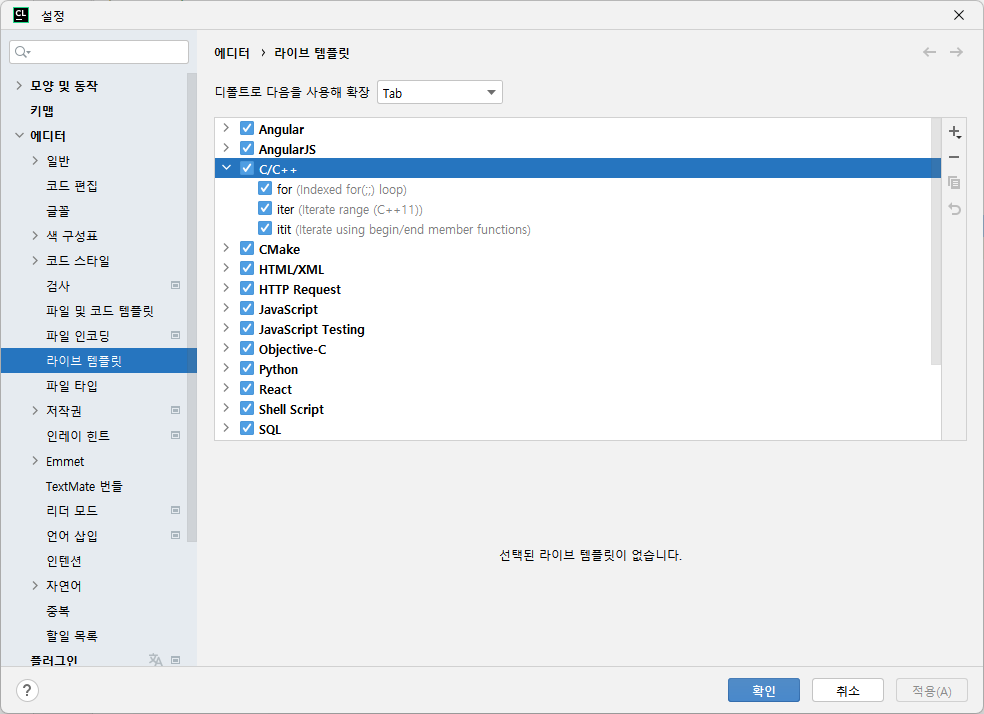Expand the Shell Script template group
This screenshot has height=714, width=984.
(x=227, y=408)
